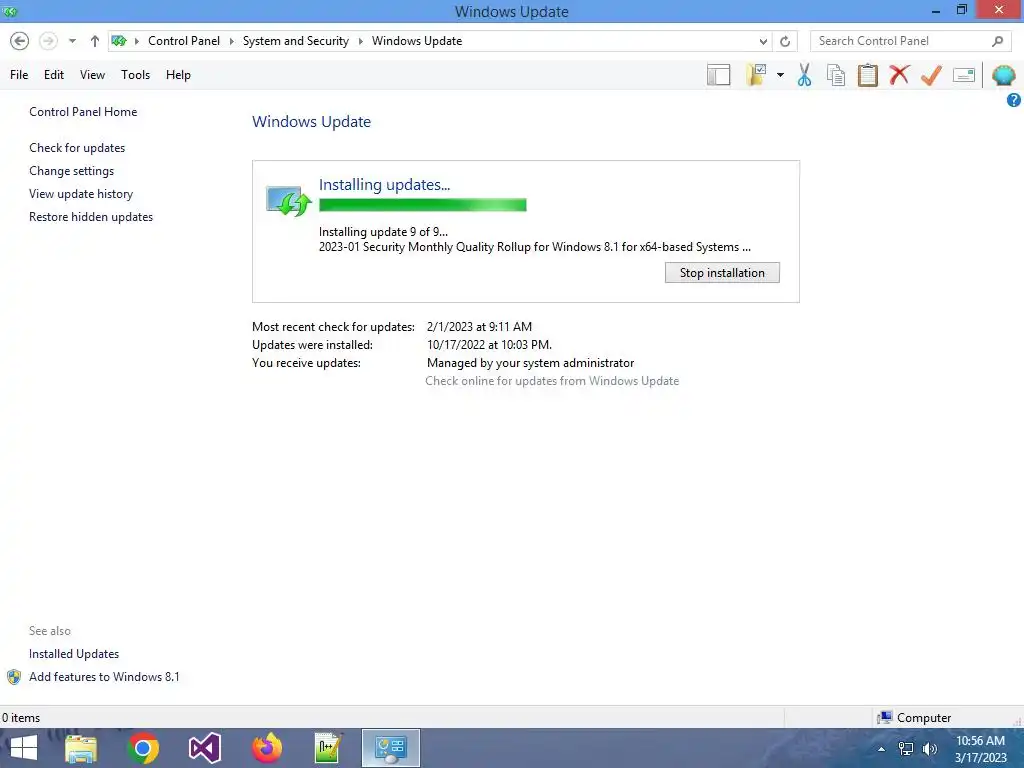Click '0 items' status bar text
The height and width of the screenshot is (768, 1024).
point(21,718)
